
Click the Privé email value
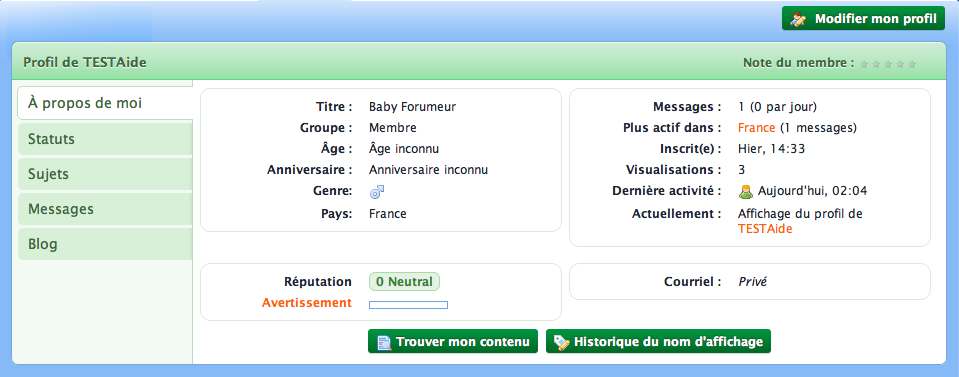752,282
